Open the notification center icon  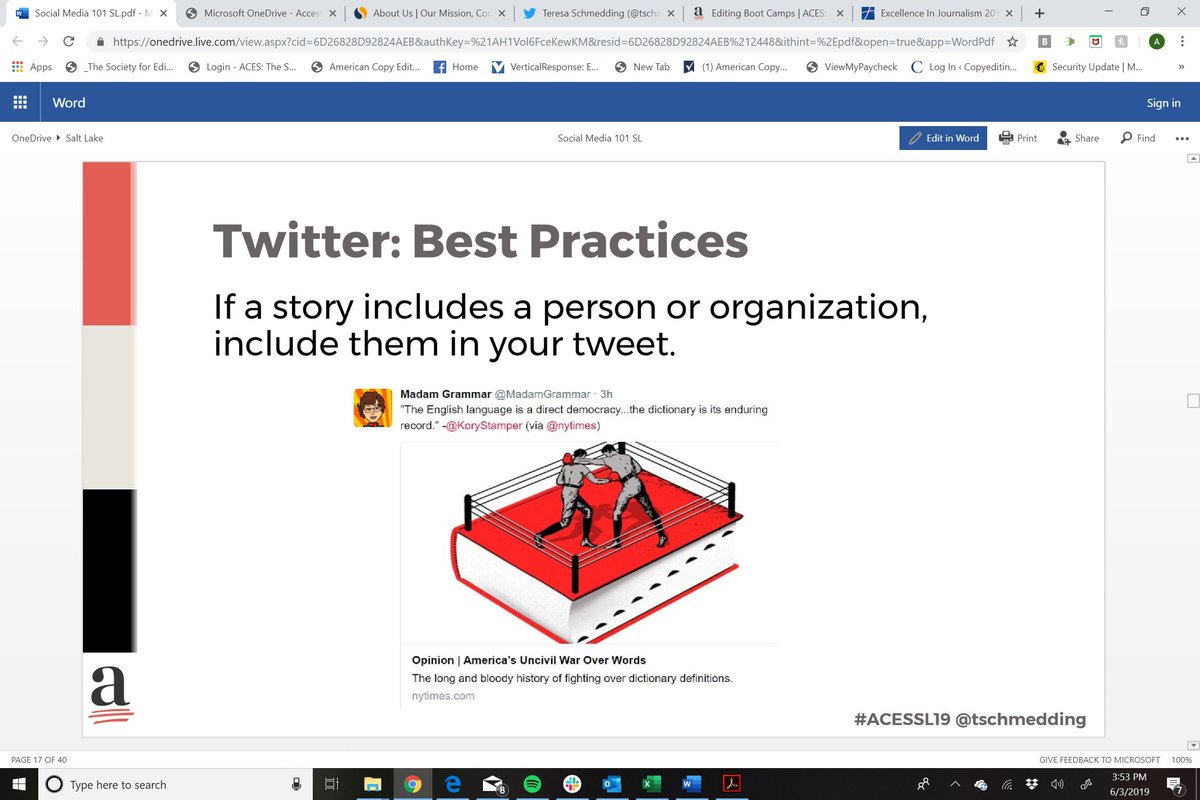pyautogui.click(x=1175, y=784)
